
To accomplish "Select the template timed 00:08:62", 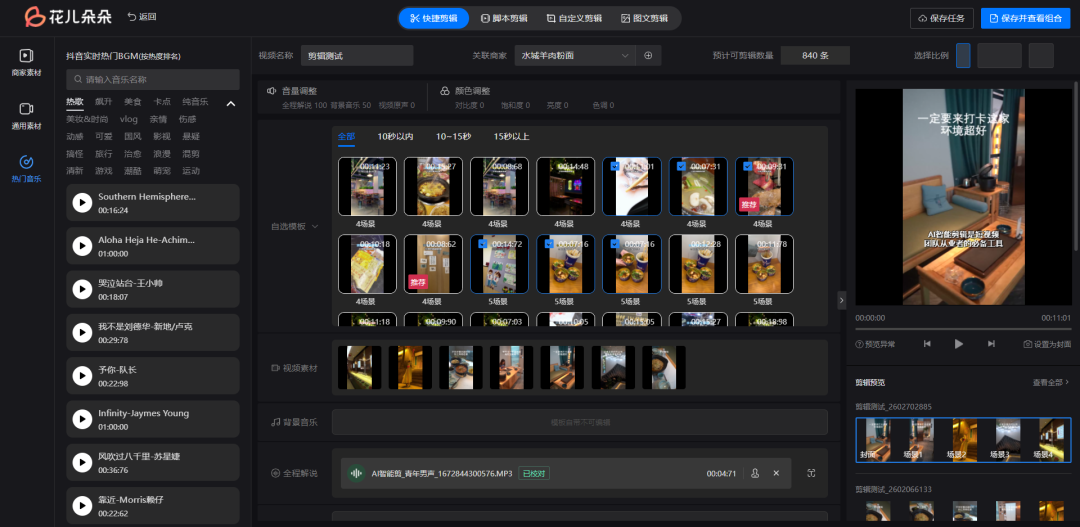I will tap(433, 264).
